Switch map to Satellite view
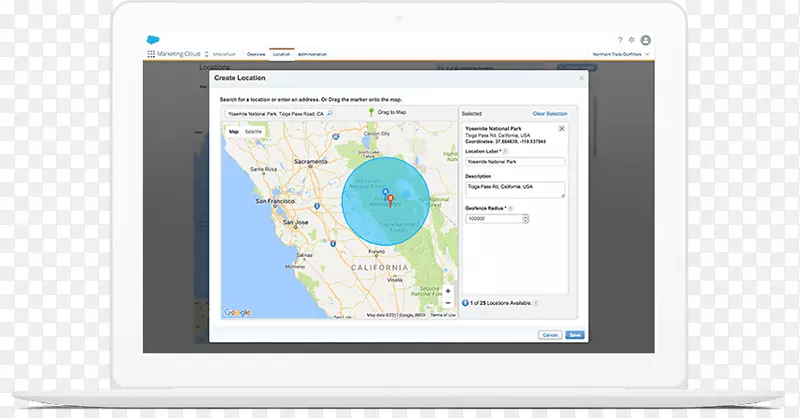 click(x=254, y=131)
